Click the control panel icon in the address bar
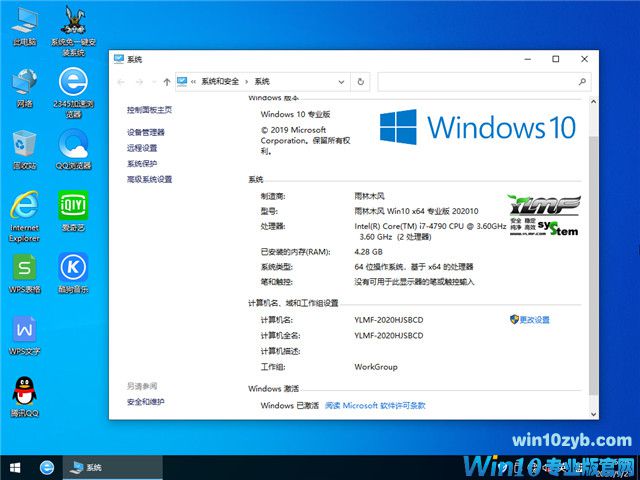640x480 pixels. [x=182, y=81]
